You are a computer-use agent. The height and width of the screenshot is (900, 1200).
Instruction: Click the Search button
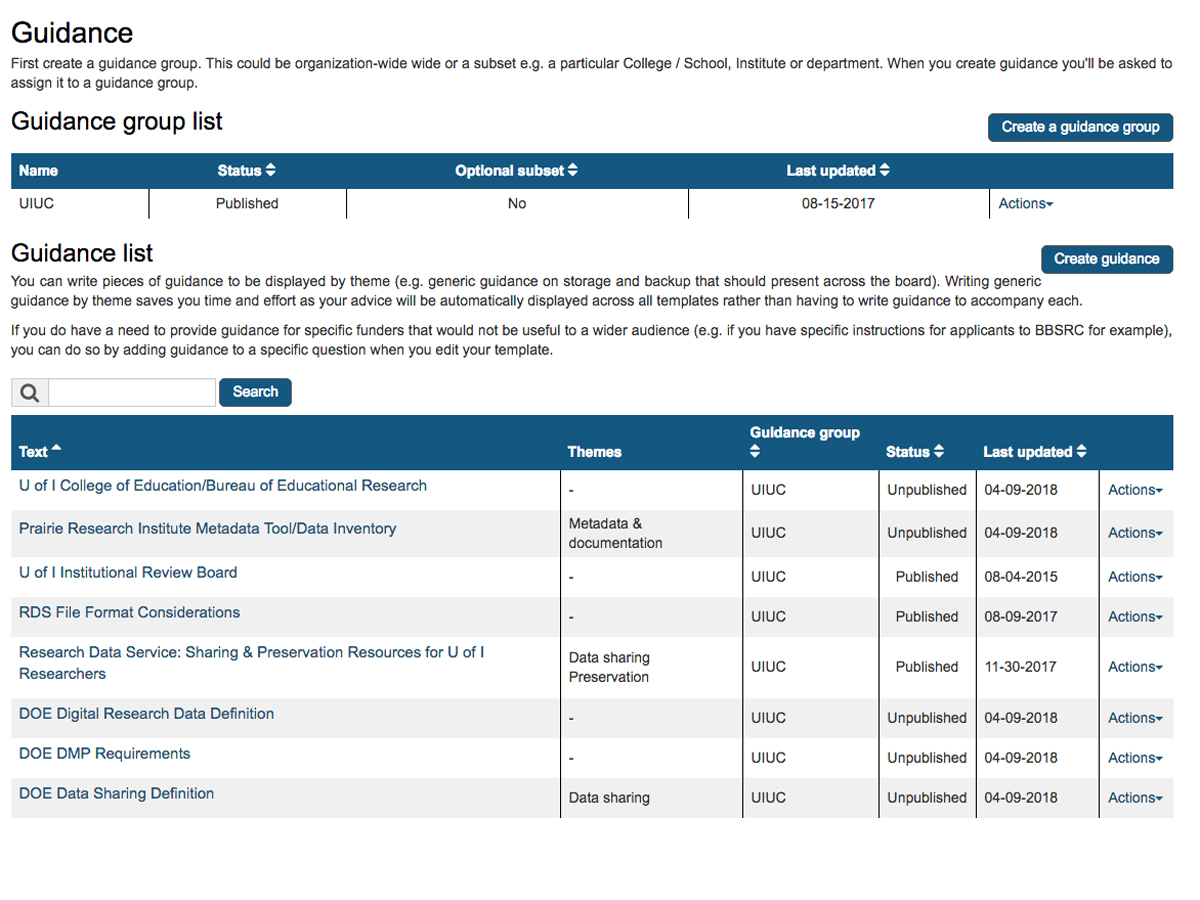pyautogui.click(x=255, y=392)
